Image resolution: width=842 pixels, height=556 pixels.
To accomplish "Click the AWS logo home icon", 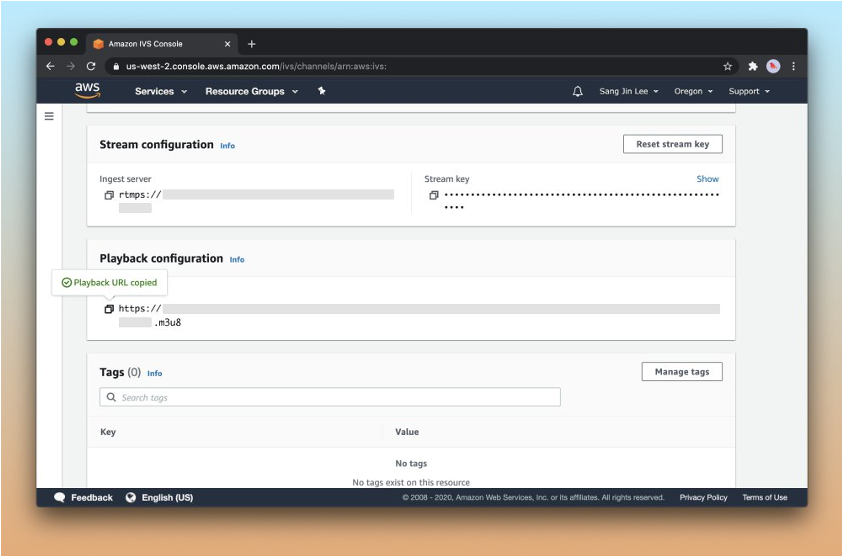I will click(88, 91).
